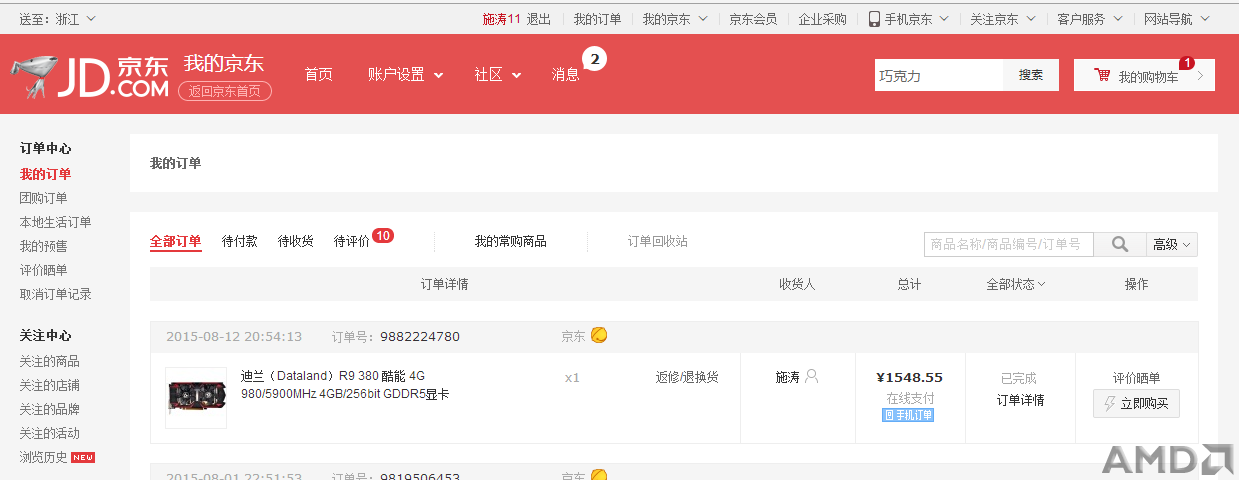Click the order total ¥1548.55

[909, 377]
